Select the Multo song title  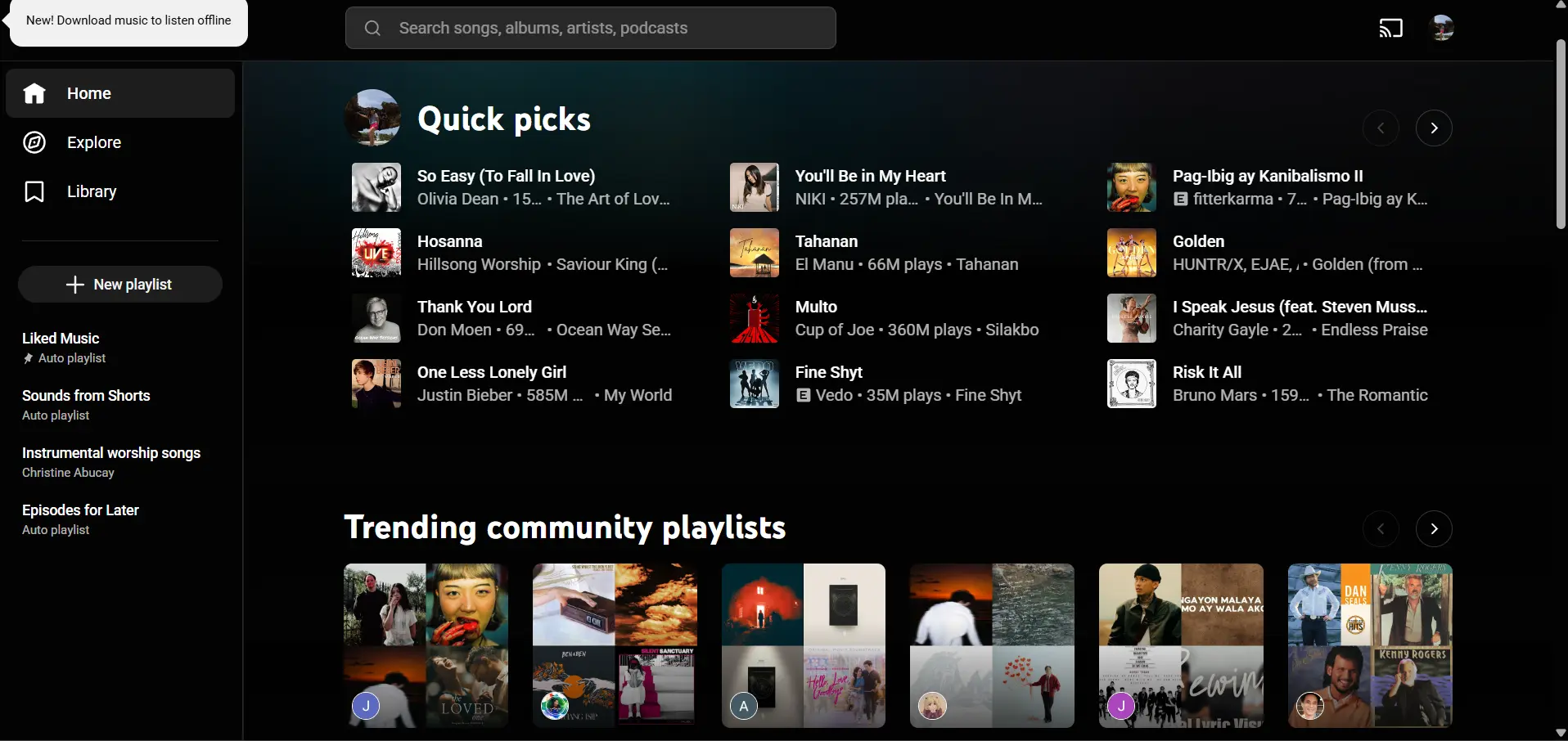(x=816, y=307)
